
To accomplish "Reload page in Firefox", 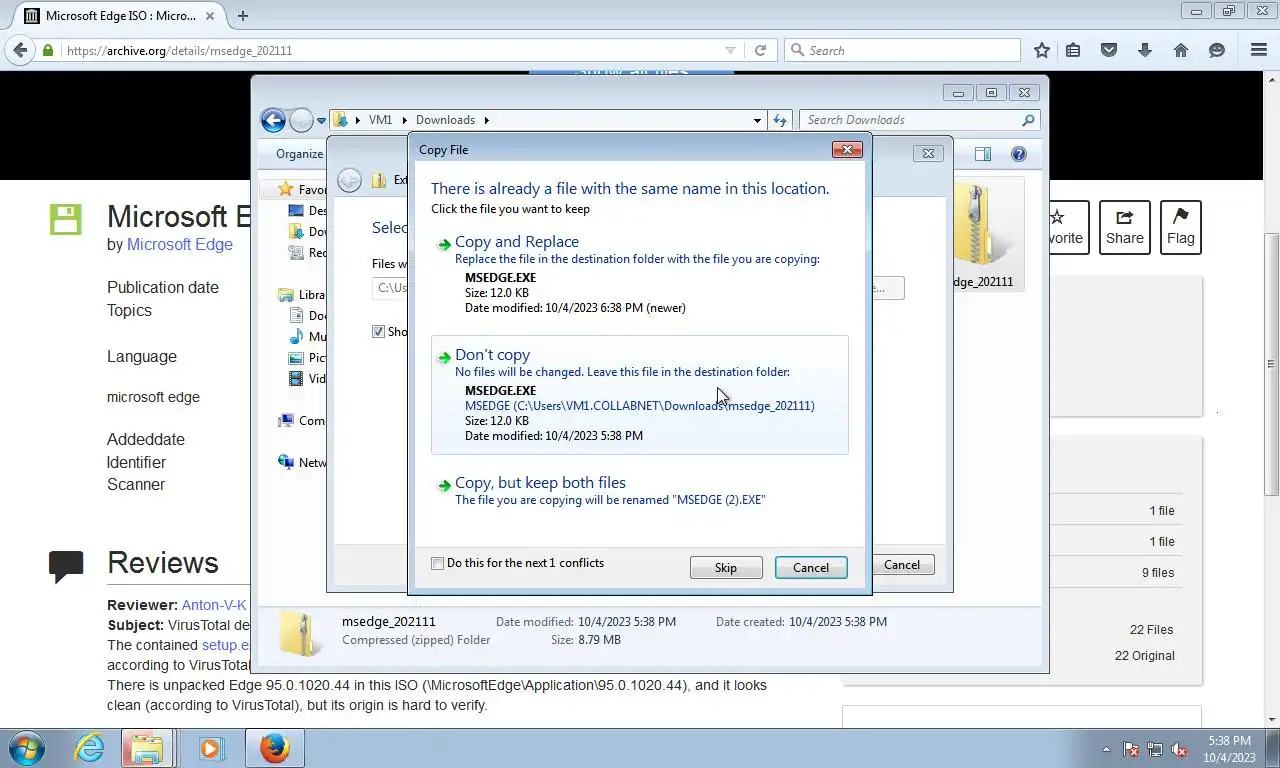I will (x=761, y=50).
